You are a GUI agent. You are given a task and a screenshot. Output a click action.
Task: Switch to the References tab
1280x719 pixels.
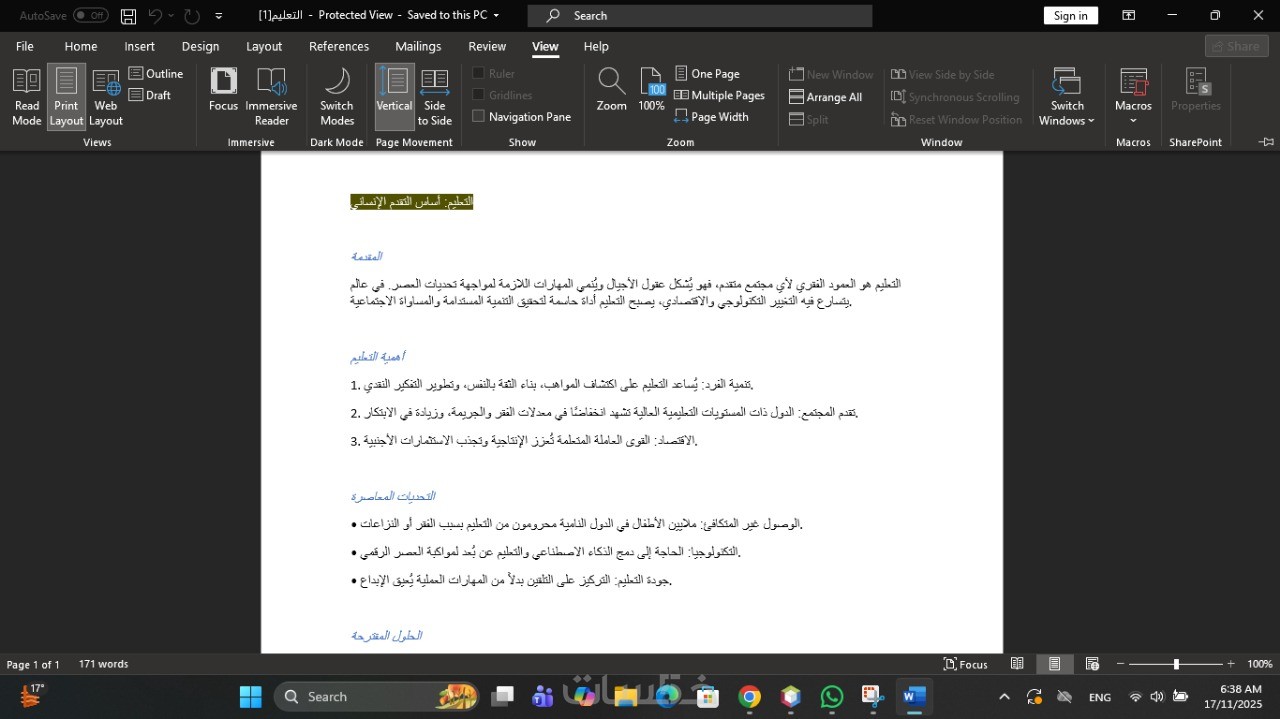click(x=339, y=46)
